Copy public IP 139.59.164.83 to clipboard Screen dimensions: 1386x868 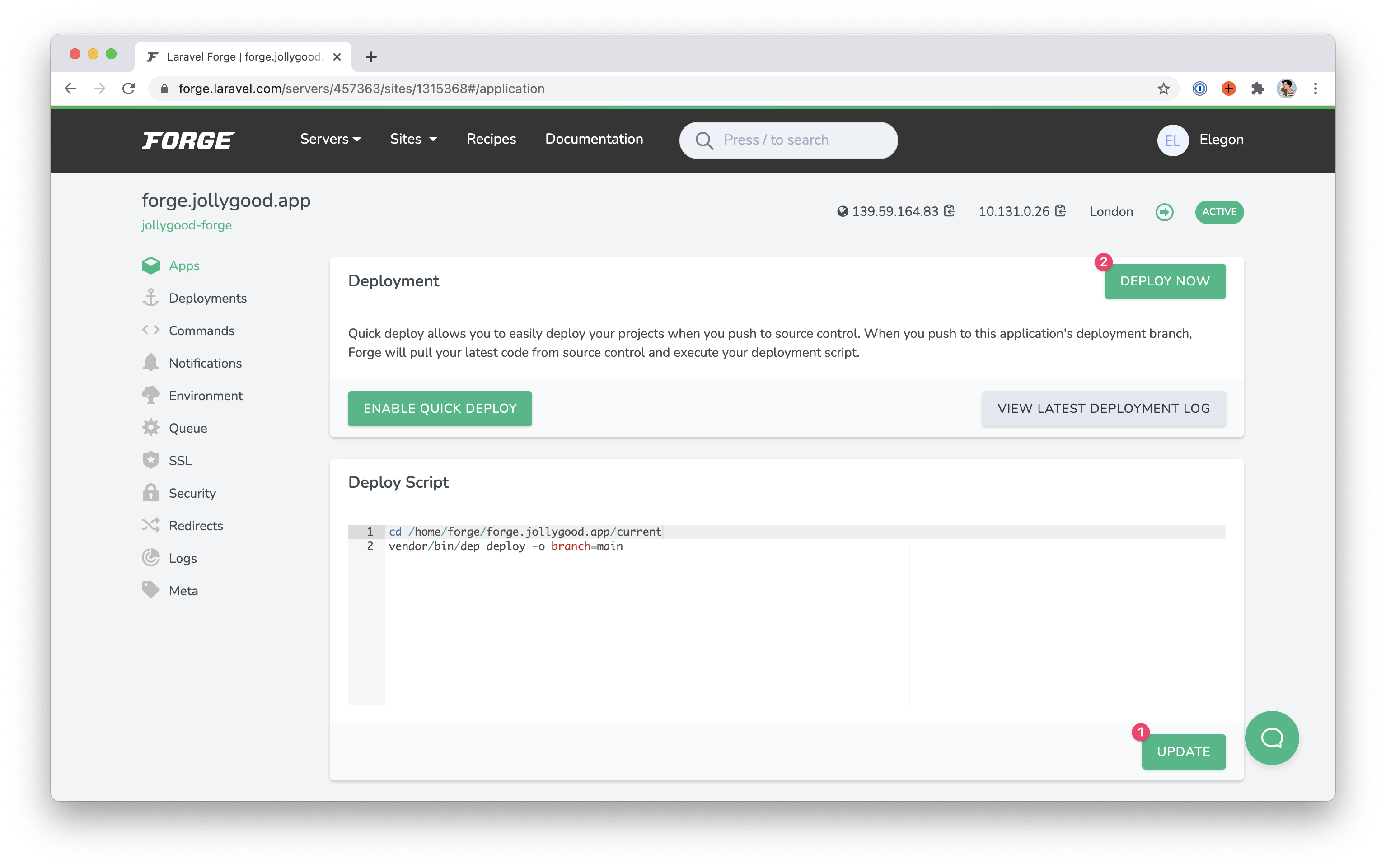950,211
